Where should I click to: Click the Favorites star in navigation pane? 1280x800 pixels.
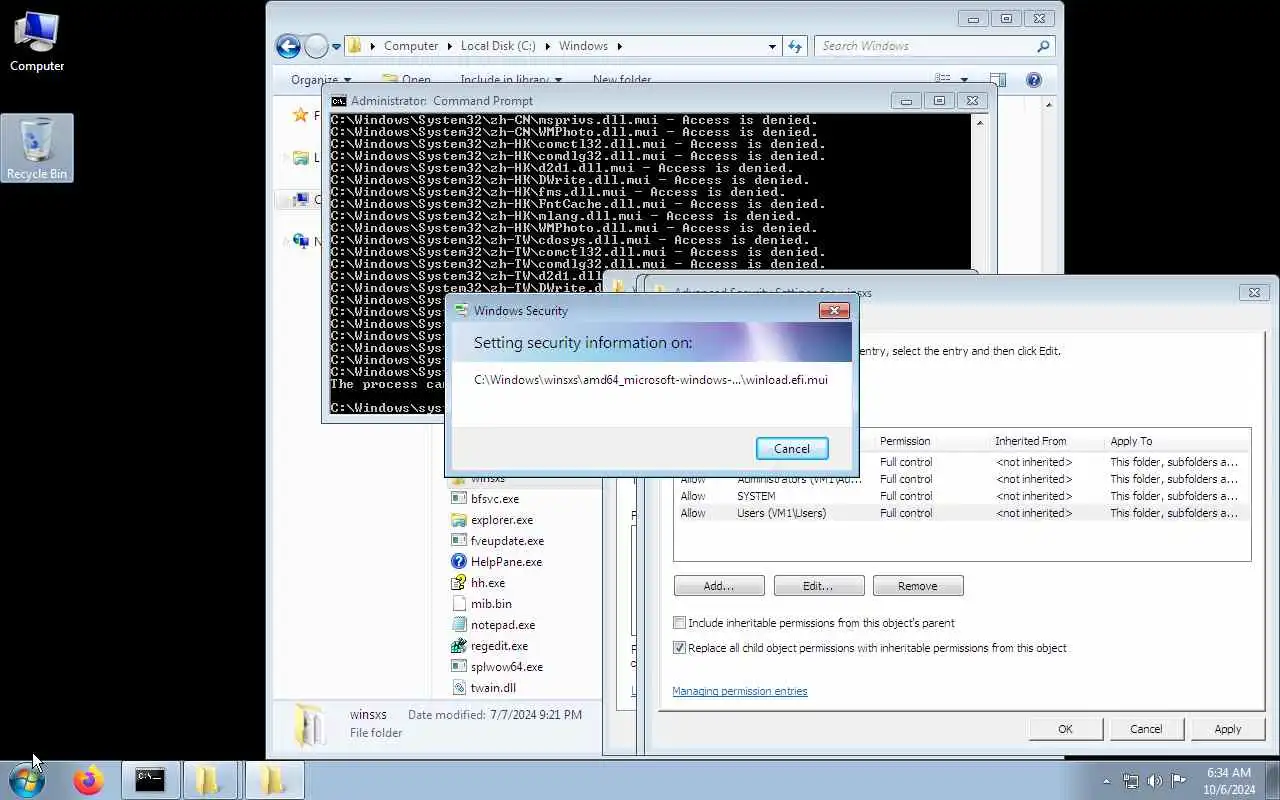tap(300, 115)
